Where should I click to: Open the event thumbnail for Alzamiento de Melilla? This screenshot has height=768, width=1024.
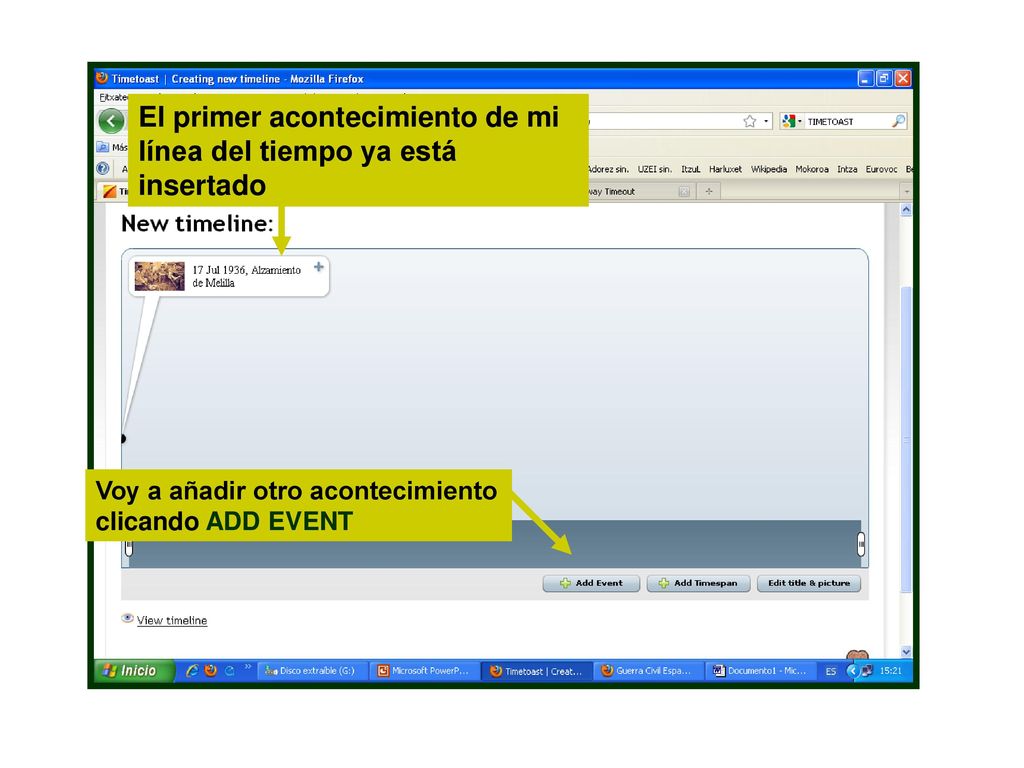pyautogui.click(x=159, y=276)
